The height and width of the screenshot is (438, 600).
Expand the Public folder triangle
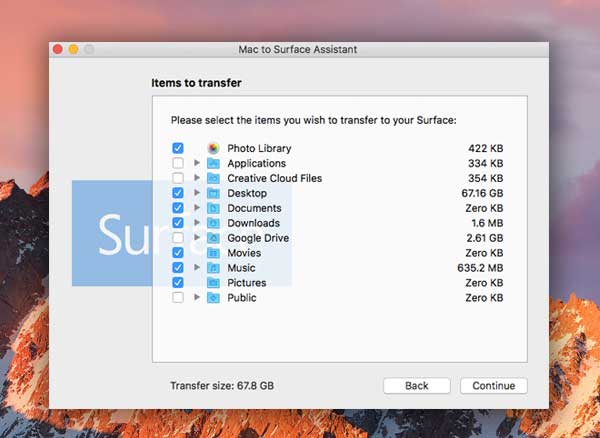(197, 297)
